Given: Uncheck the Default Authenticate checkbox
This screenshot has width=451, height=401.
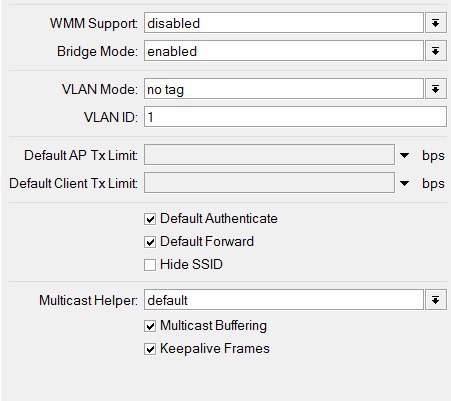Looking at the screenshot, I should coord(150,219).
